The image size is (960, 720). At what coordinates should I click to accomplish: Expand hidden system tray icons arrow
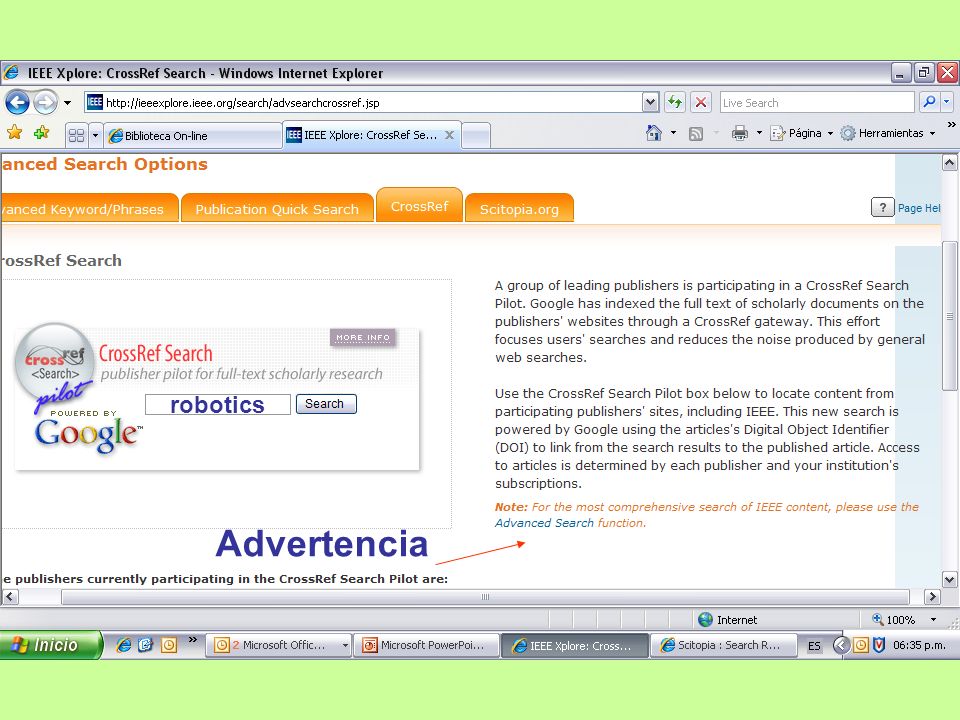click(841, 645)
